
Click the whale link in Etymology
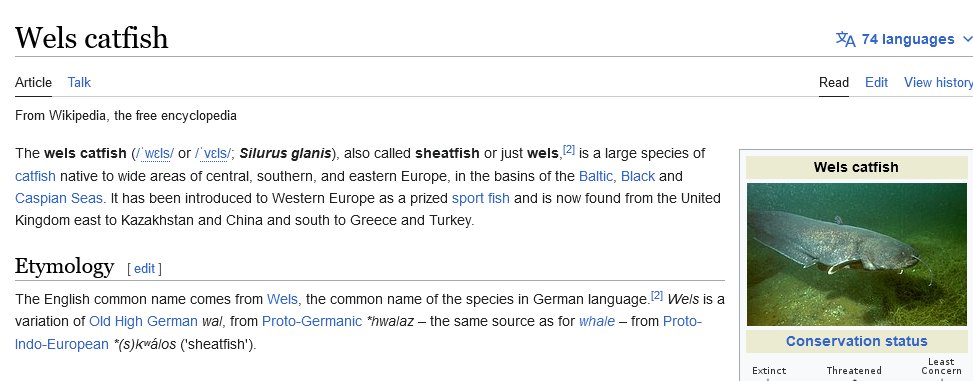(x=597, y=321)
